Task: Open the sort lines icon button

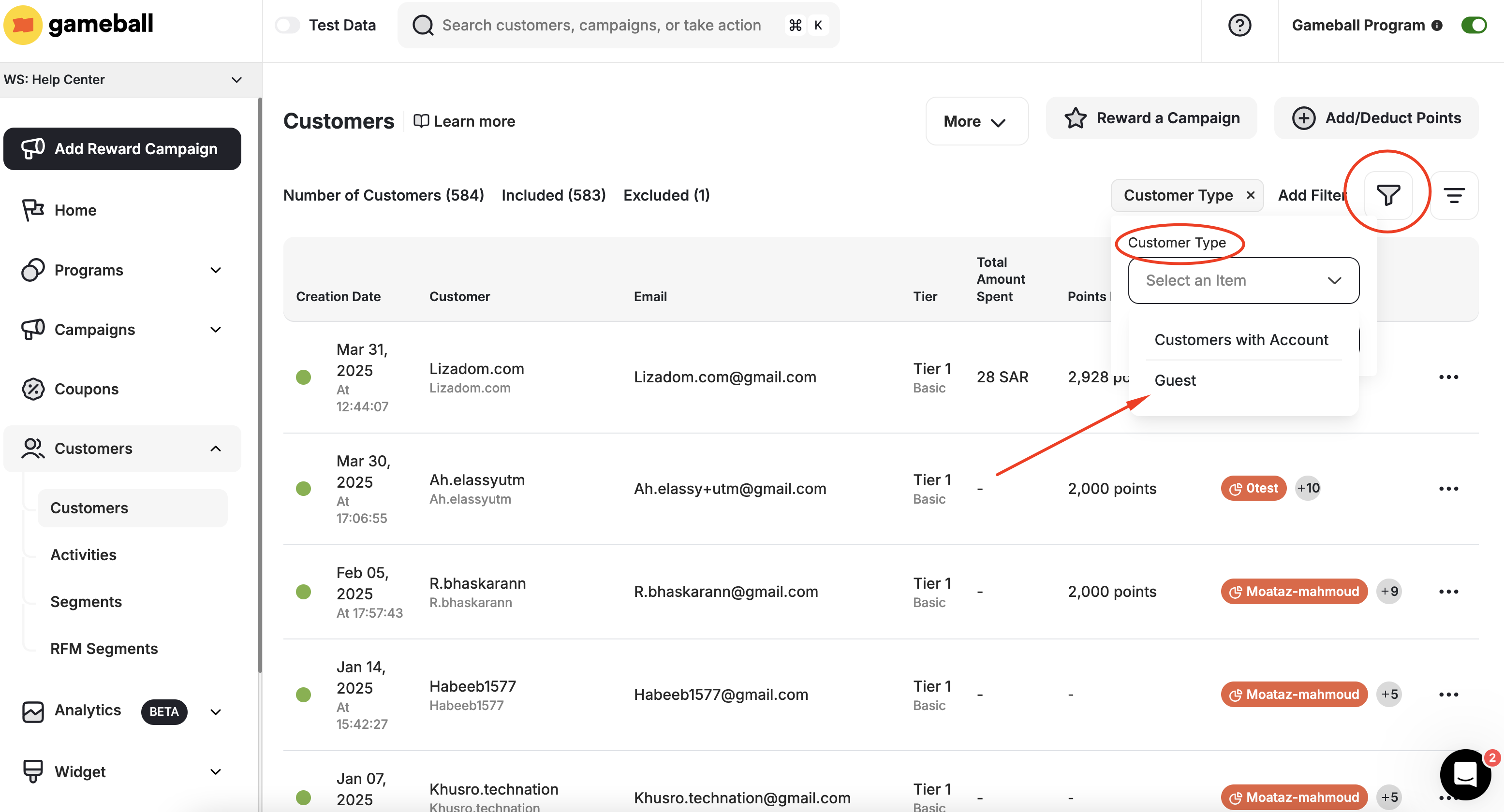Action: [1454, 195]
